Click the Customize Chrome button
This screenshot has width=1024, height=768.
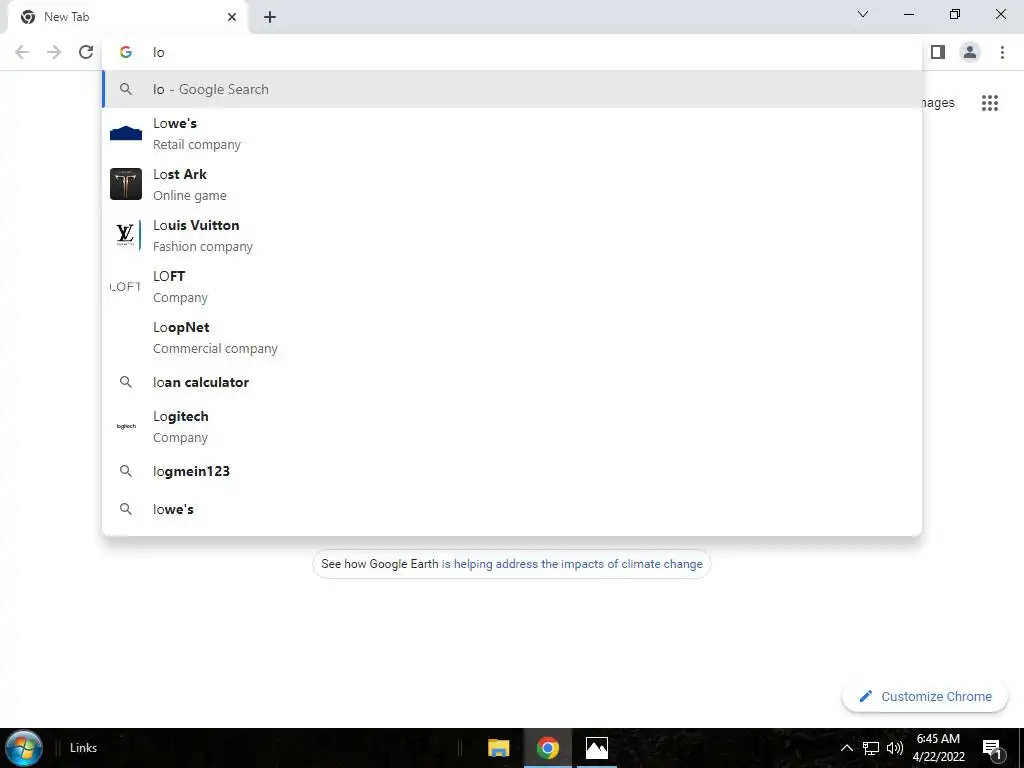click(x=925, y=697)
